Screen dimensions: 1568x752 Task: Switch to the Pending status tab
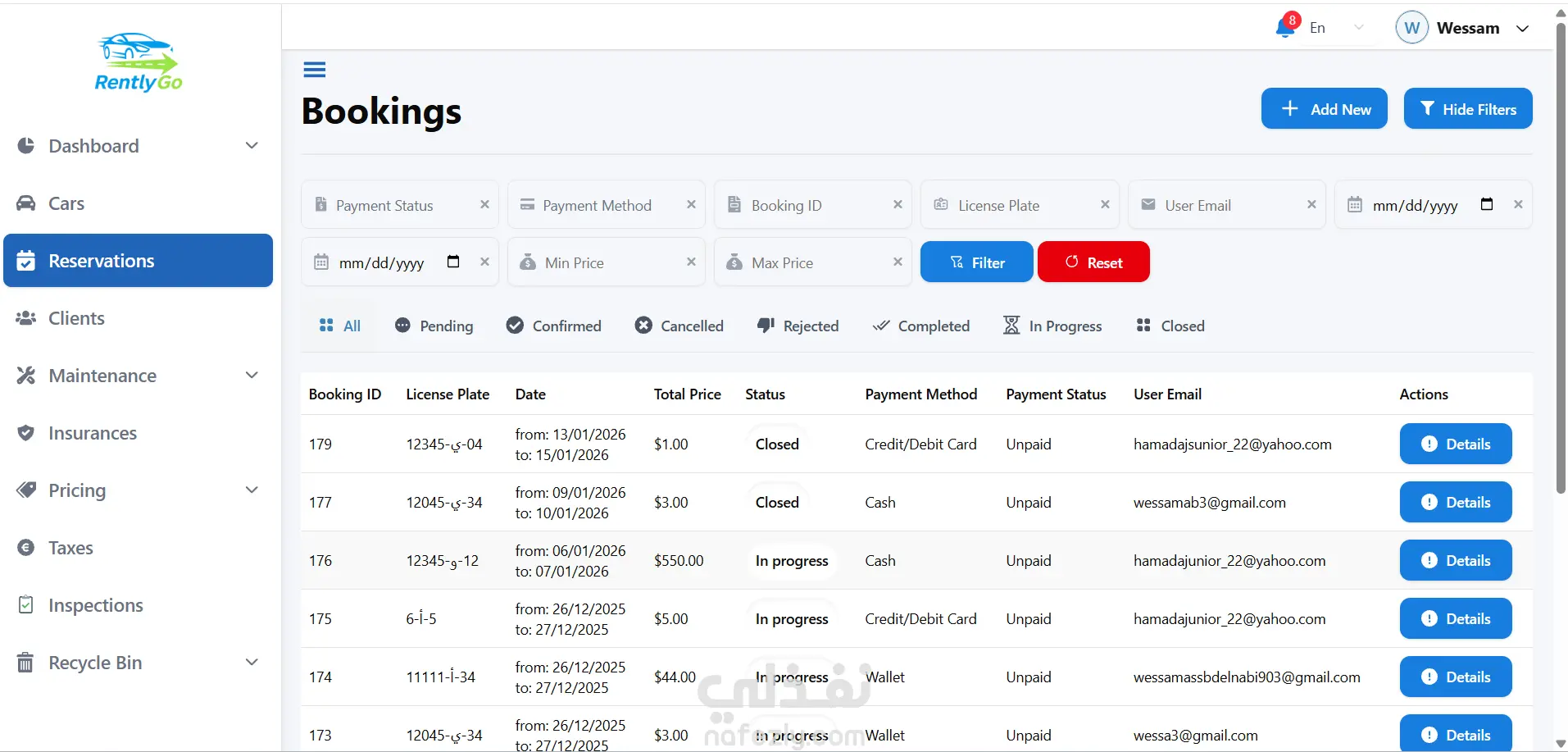click(434, 326)
